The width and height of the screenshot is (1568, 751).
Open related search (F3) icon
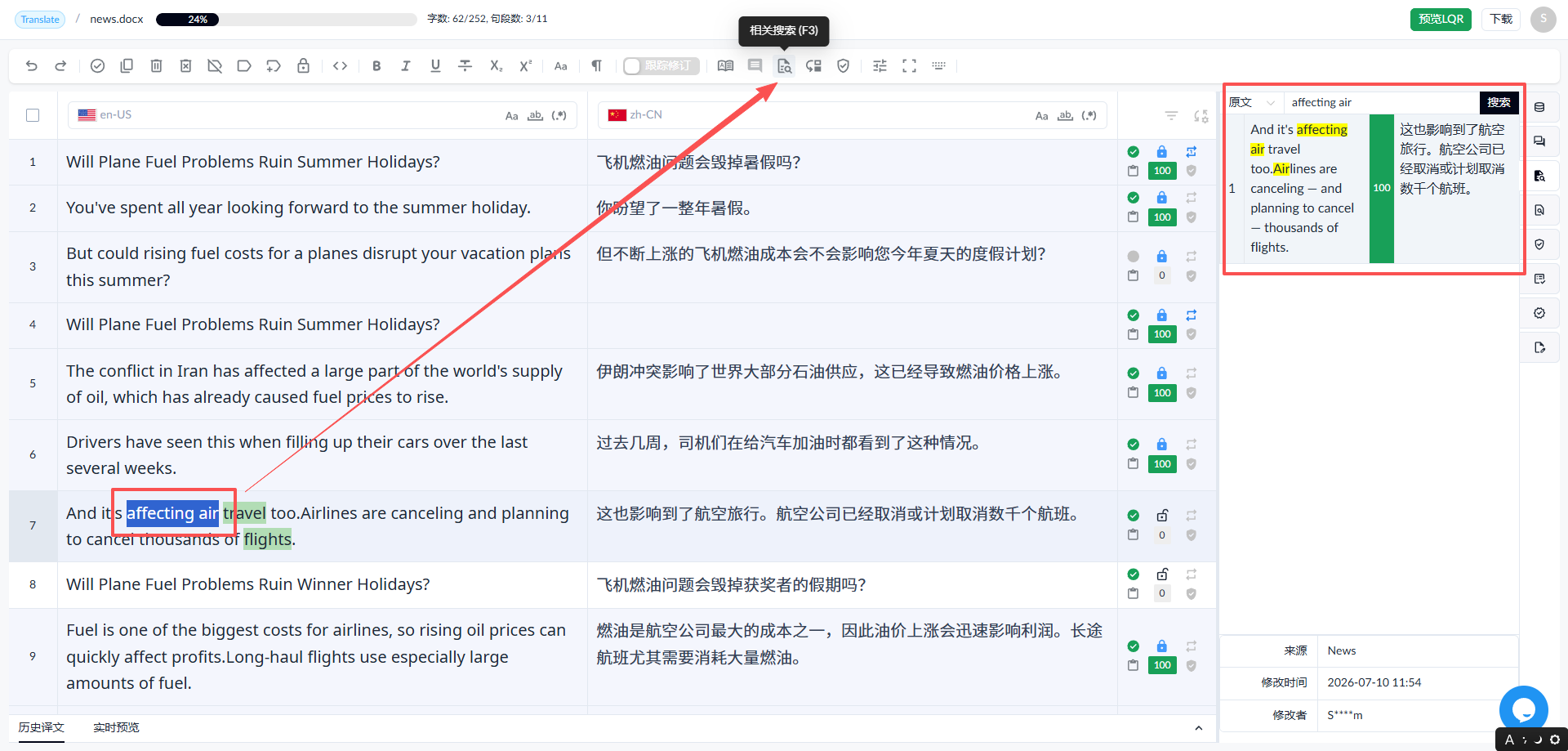[784, 66]
